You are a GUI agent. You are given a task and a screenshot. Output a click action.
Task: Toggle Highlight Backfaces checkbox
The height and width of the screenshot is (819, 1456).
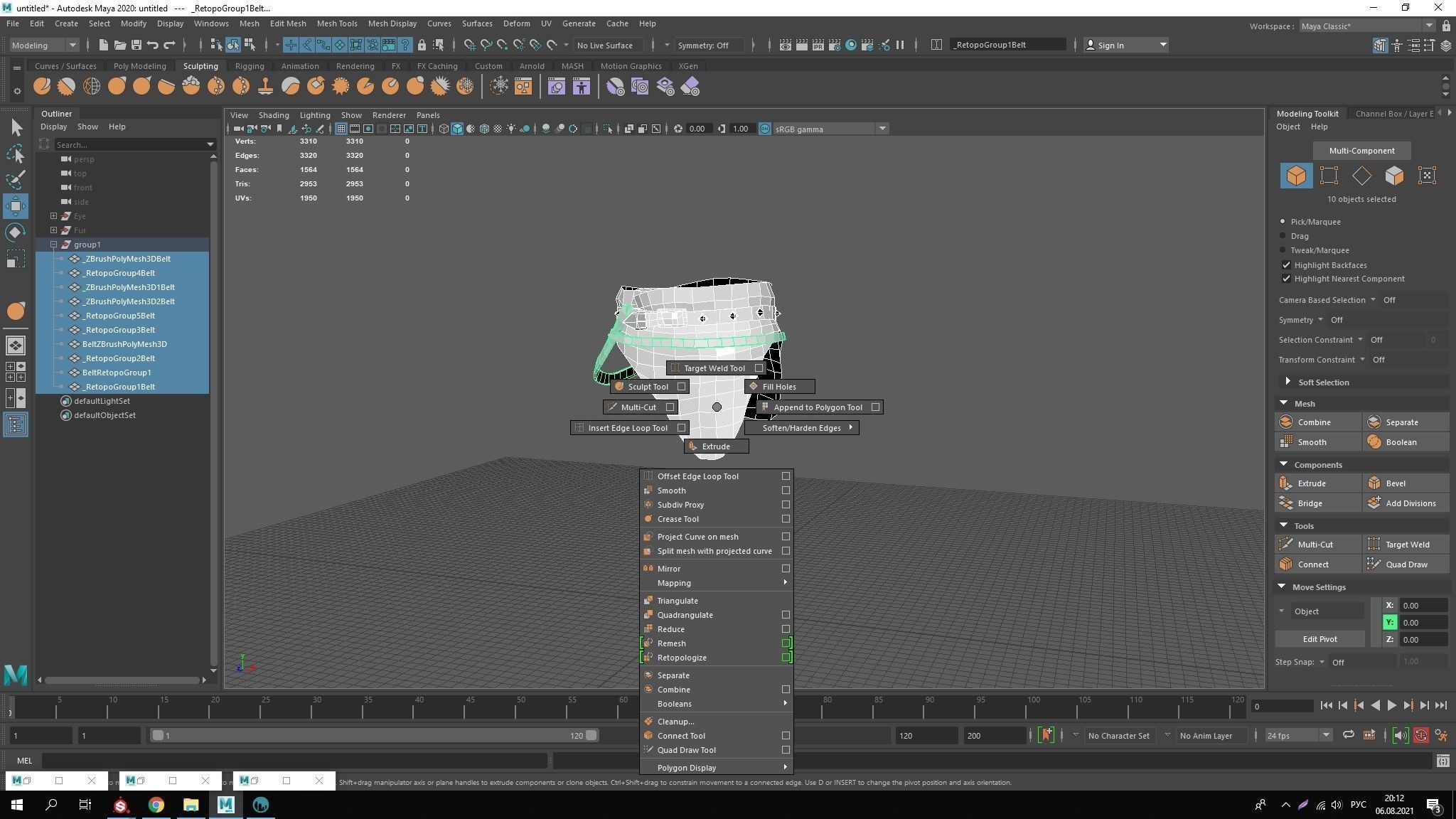tap(1286, 265)
